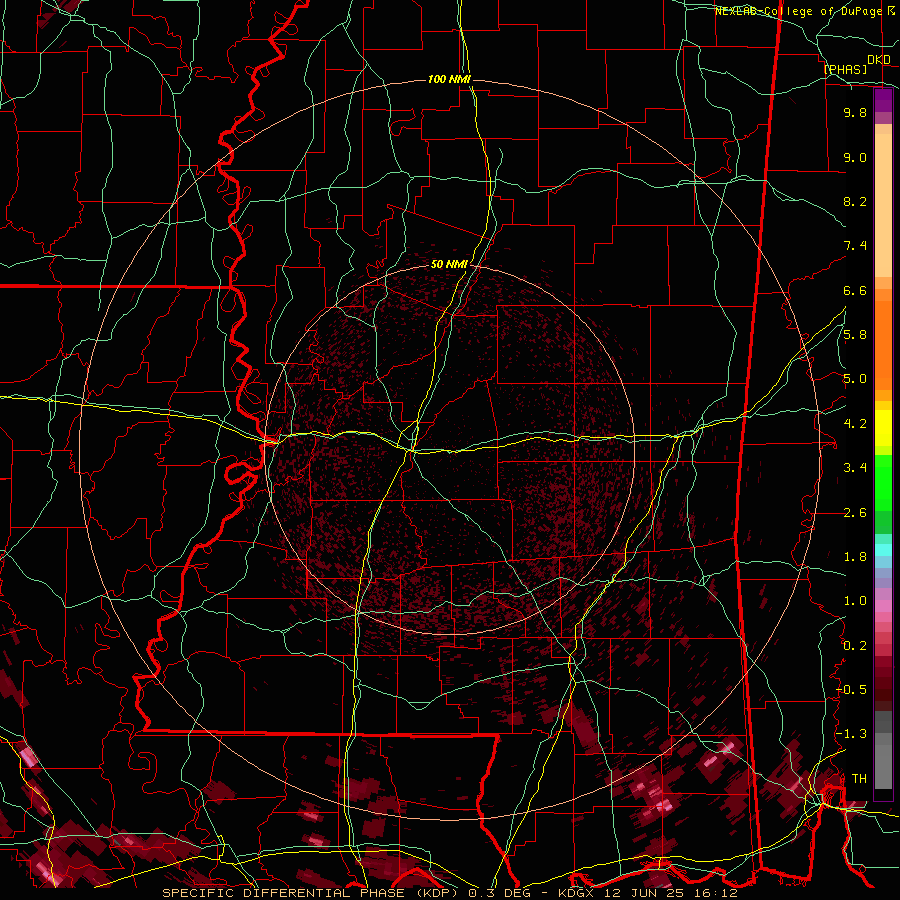The image size is (900, 900).
Task: Click the 16:12 timestamp in caption
Action: (714, 893)
